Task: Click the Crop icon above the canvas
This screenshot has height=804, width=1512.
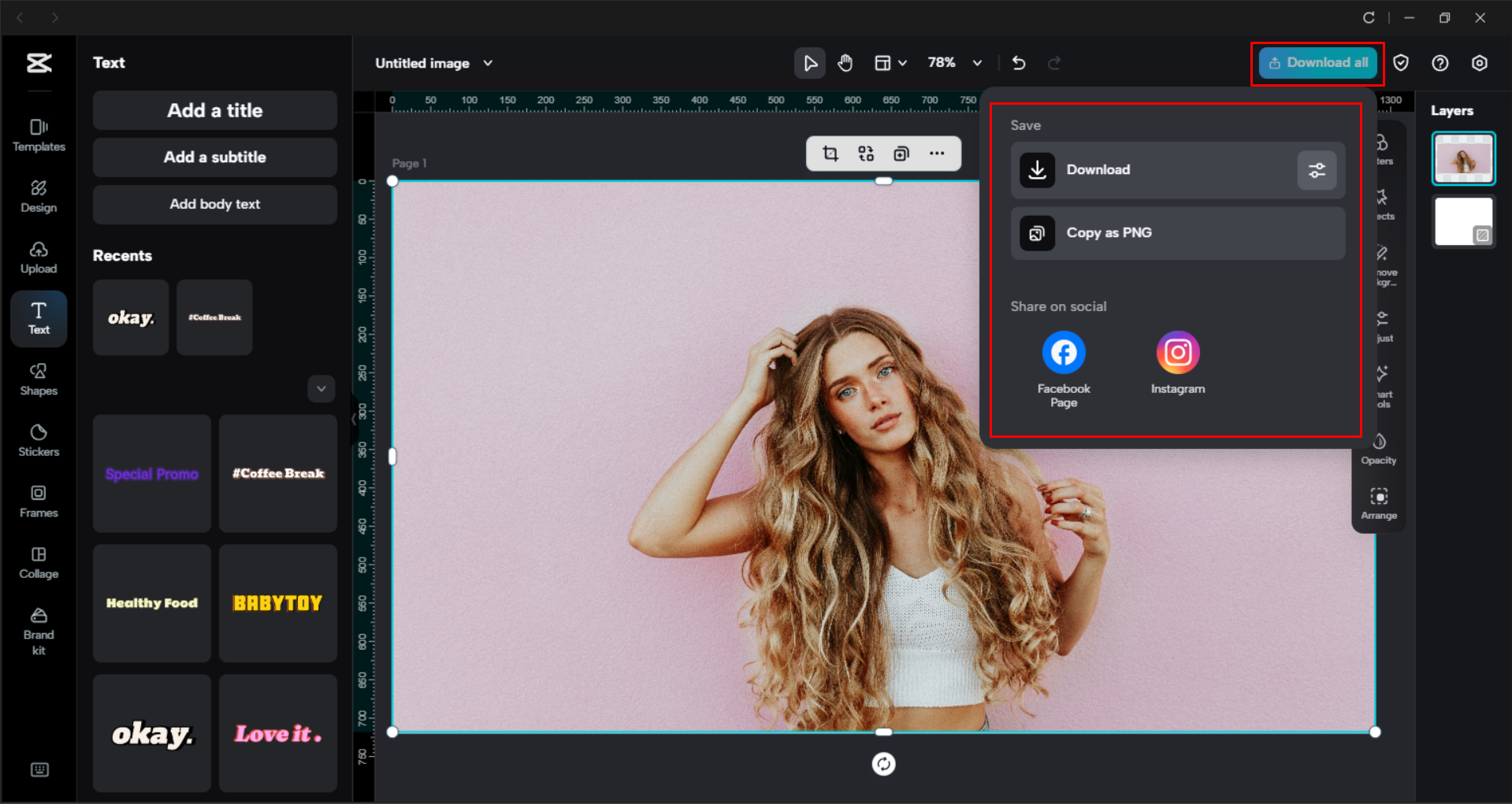Action: (830, 154)
